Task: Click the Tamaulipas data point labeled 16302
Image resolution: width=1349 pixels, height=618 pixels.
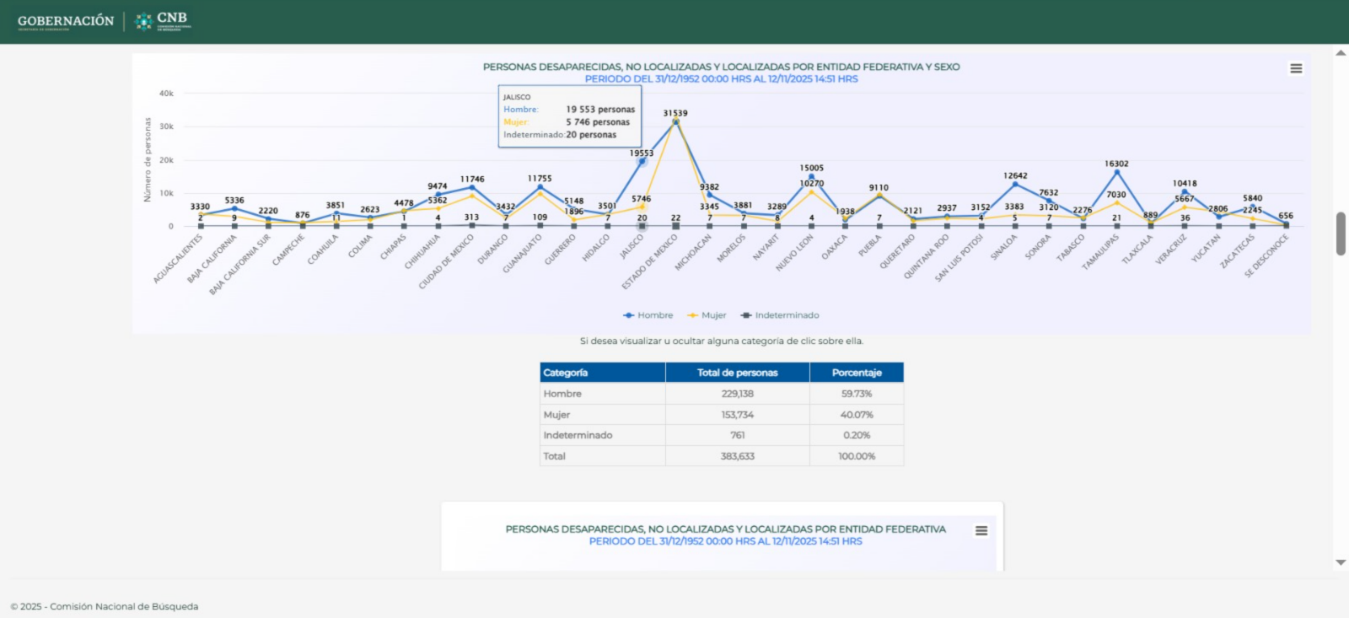Action: coord(1117,172)
